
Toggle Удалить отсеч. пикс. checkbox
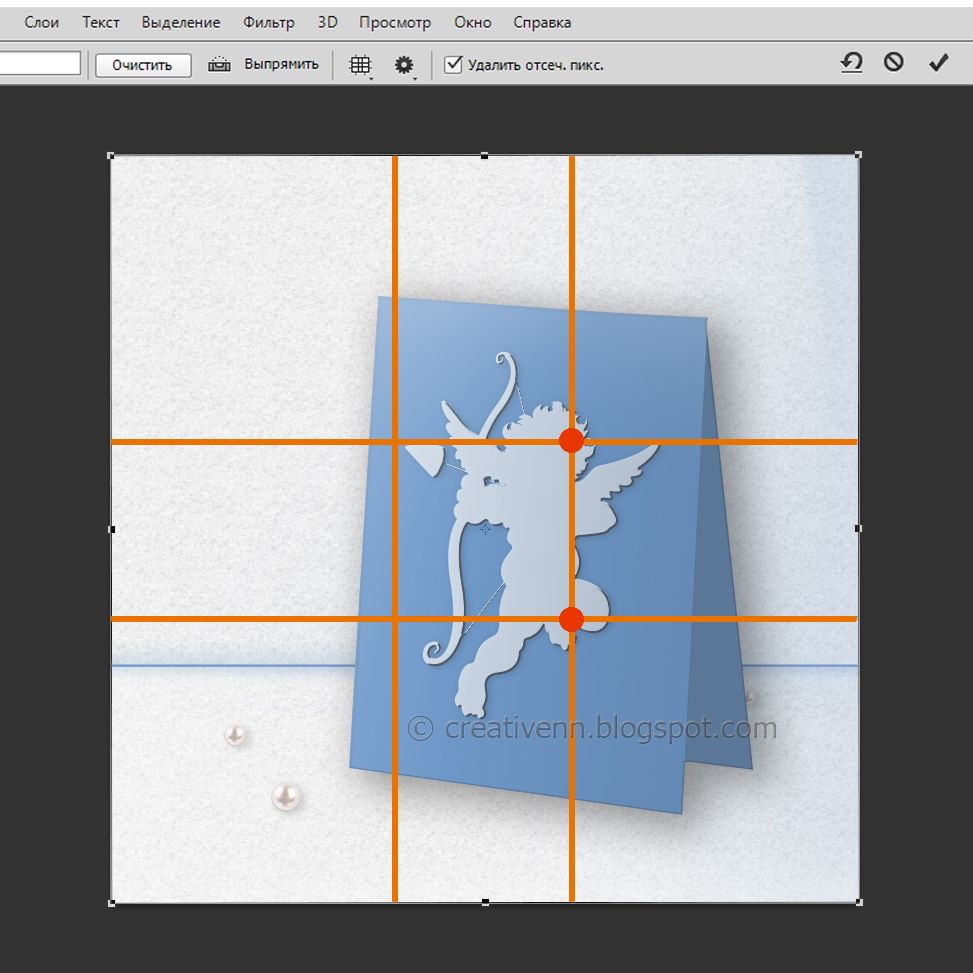tap(453, 65)
